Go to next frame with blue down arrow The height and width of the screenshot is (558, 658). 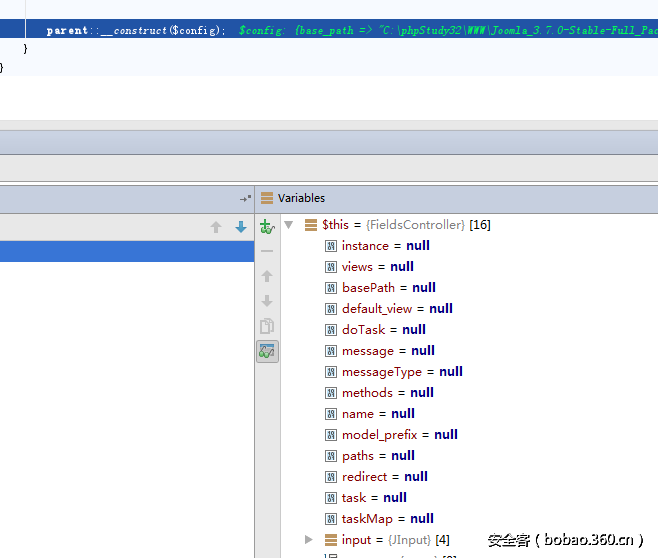click(x=240, y=227)
